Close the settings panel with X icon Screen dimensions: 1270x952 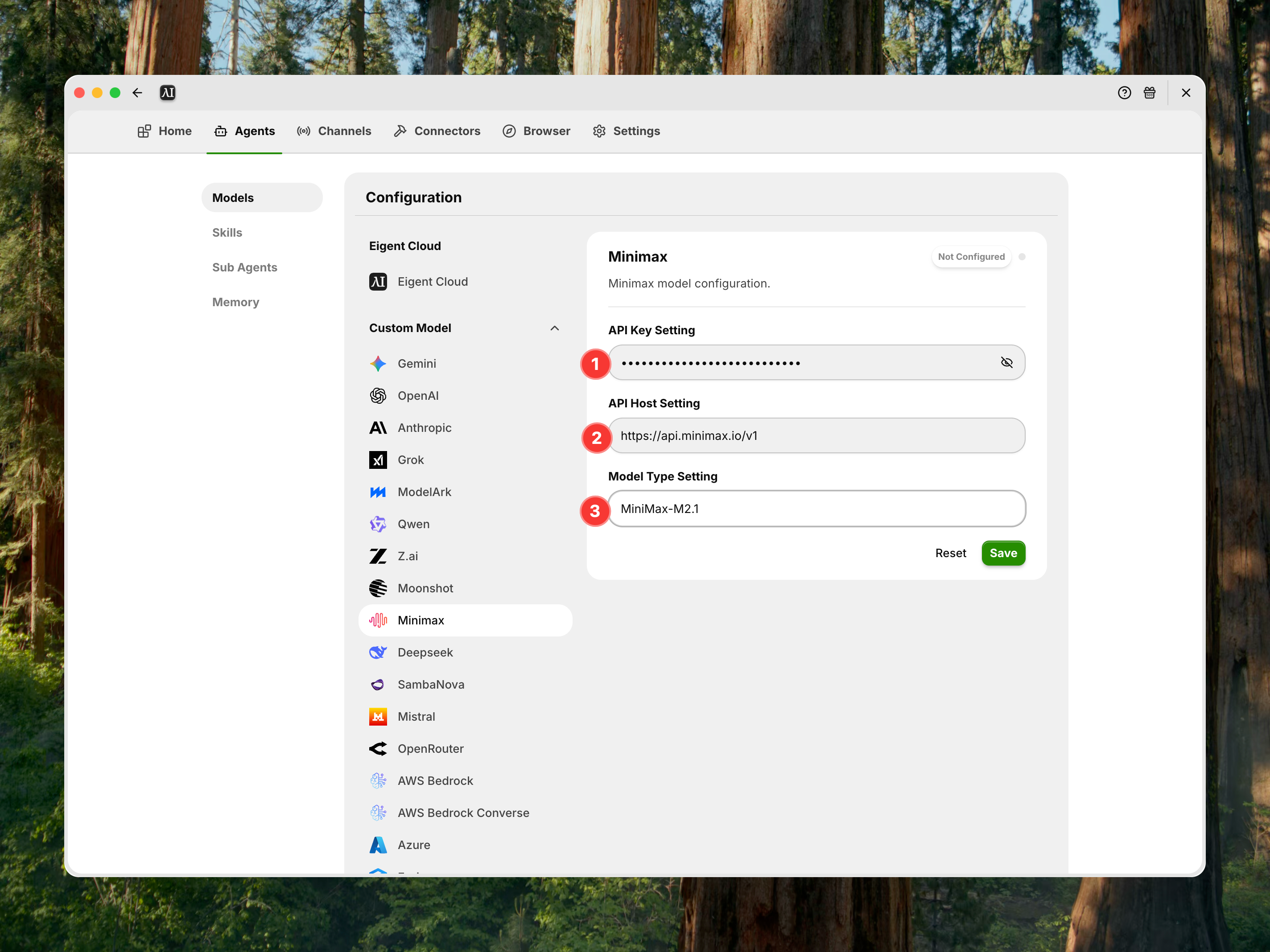click(1186, 93)
